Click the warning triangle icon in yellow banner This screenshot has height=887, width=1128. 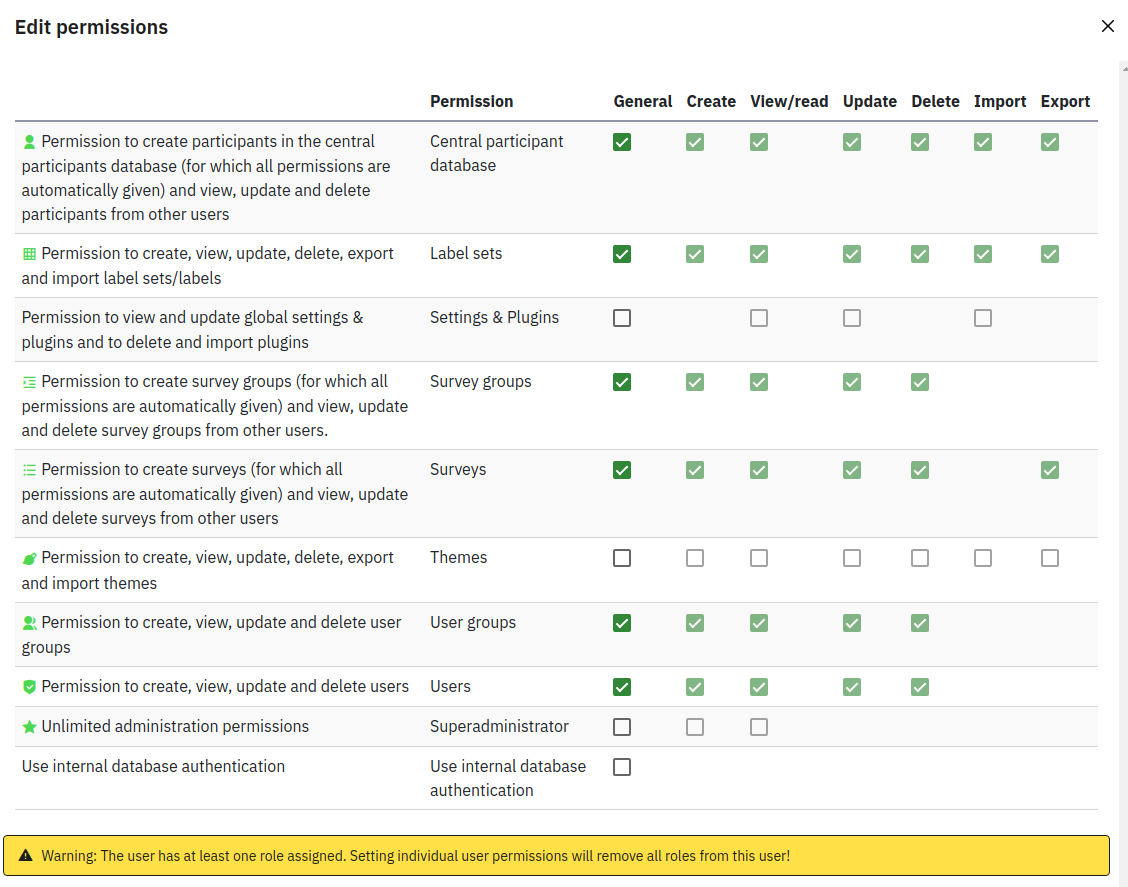[x=26, y=857]
